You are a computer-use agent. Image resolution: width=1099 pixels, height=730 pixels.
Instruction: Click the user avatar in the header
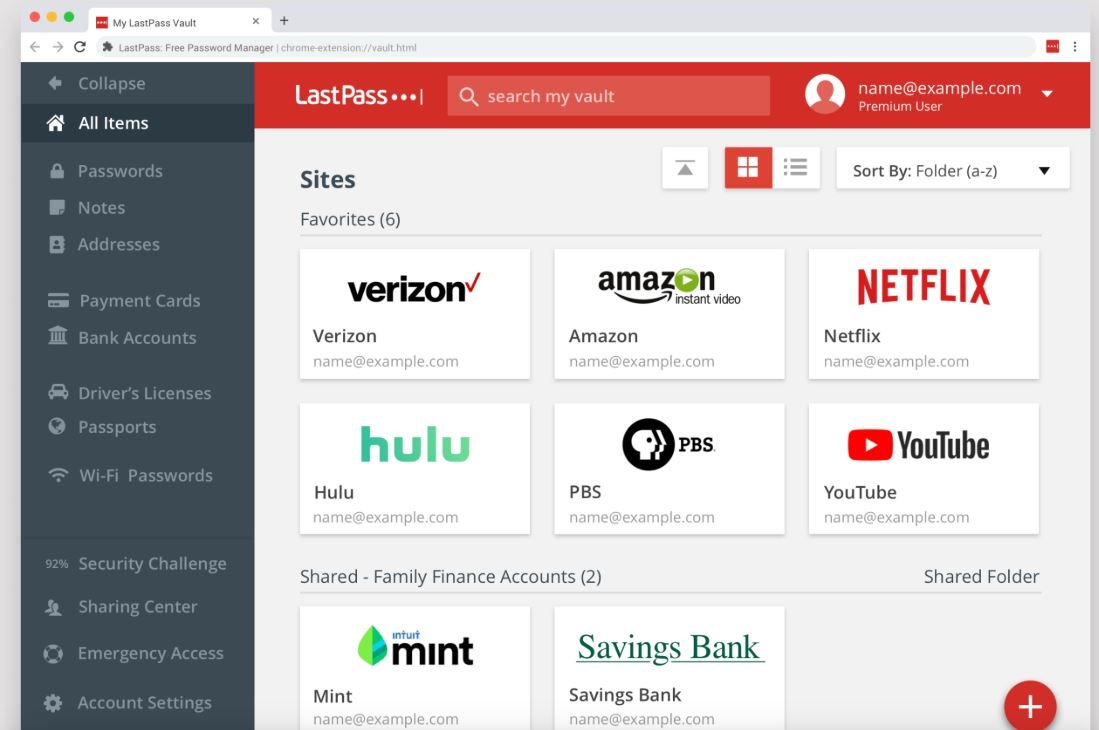(x=825, y=94)
